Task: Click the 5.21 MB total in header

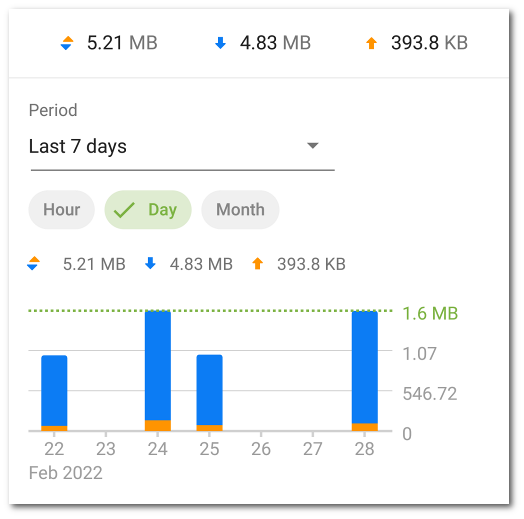Action: tap(122, 43)
